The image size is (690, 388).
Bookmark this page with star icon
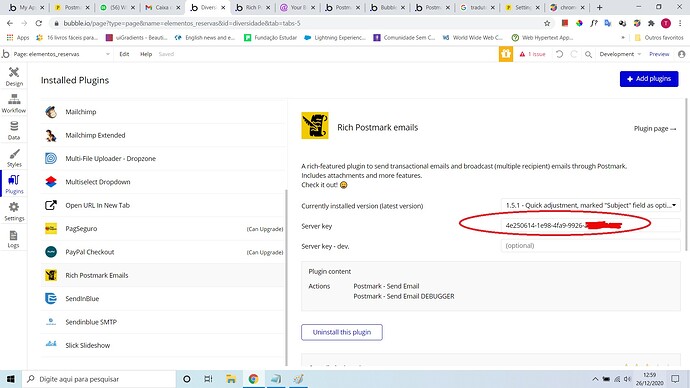coord(547,23)
